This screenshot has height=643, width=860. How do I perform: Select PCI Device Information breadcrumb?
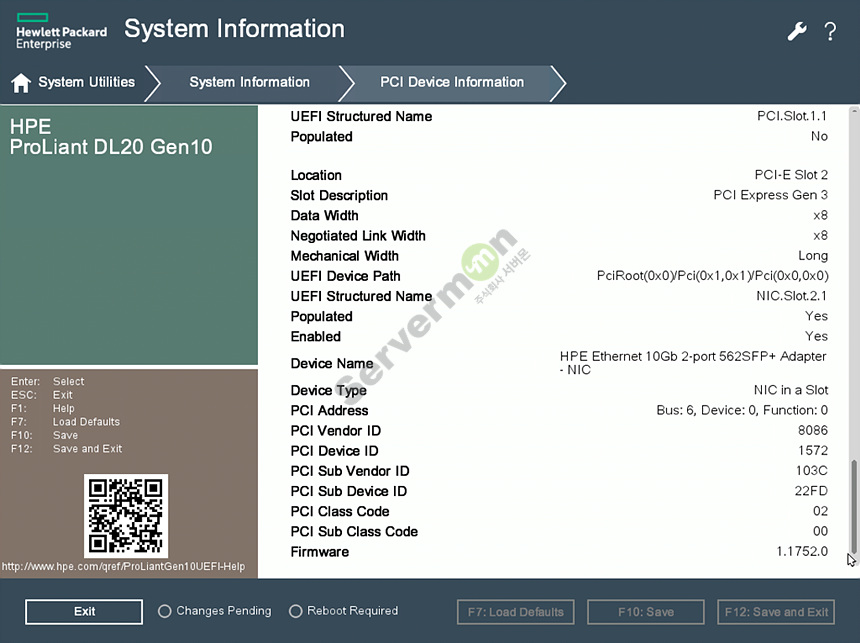click(x=452, y=82)
